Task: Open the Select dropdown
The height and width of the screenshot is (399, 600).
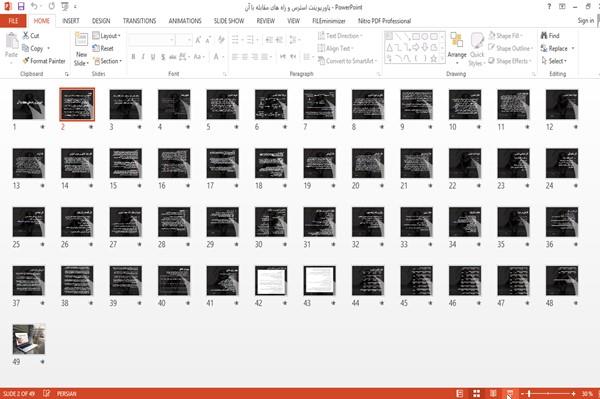Action: [x=554, y=61]
